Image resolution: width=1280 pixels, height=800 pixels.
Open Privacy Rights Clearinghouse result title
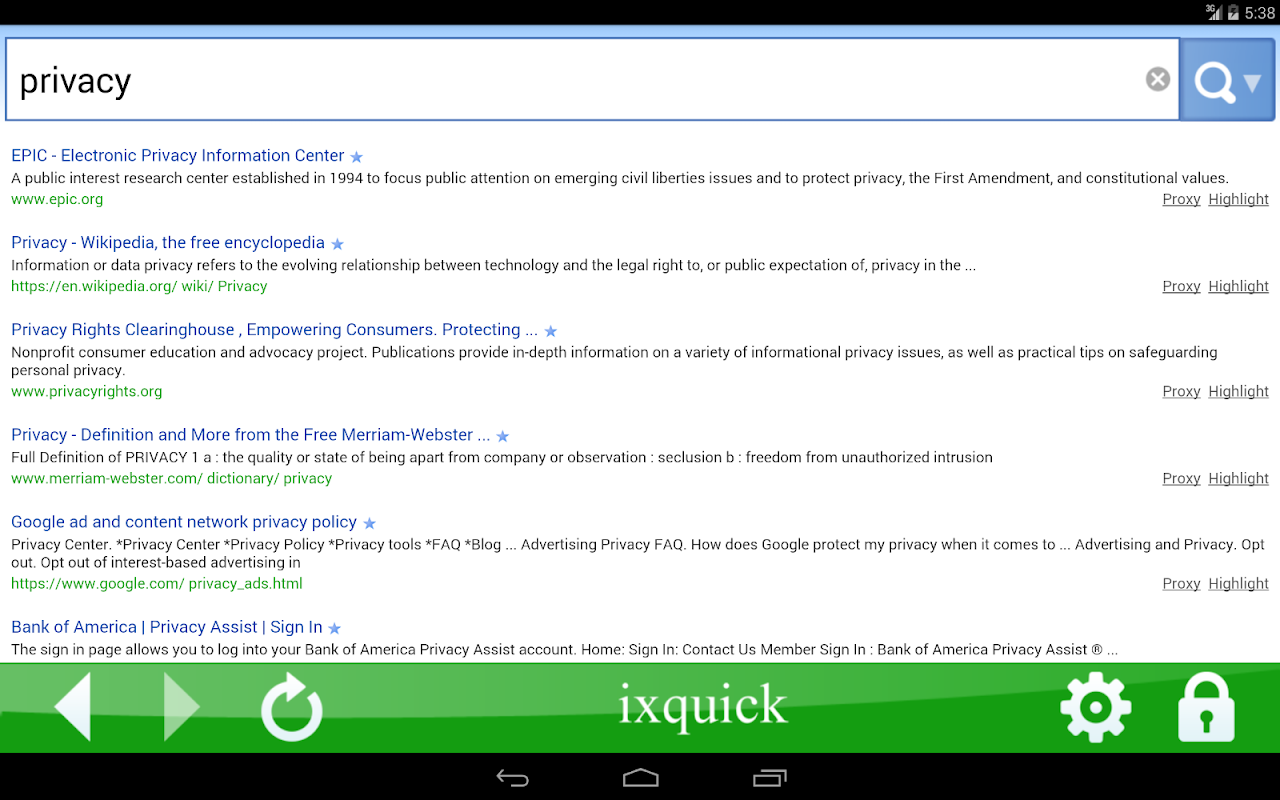click(274, 329)
